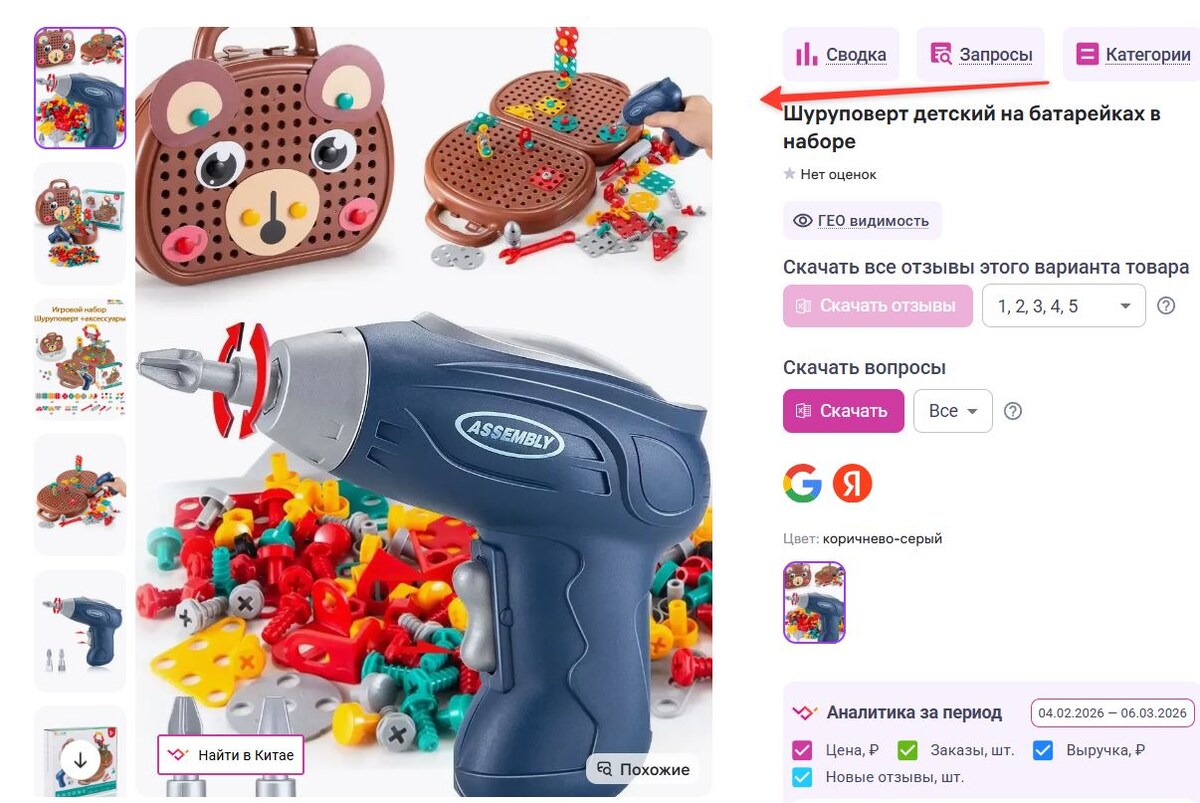
Task: Click help icon next to ratings dropdown
Action: click(x=1166, y=306)
